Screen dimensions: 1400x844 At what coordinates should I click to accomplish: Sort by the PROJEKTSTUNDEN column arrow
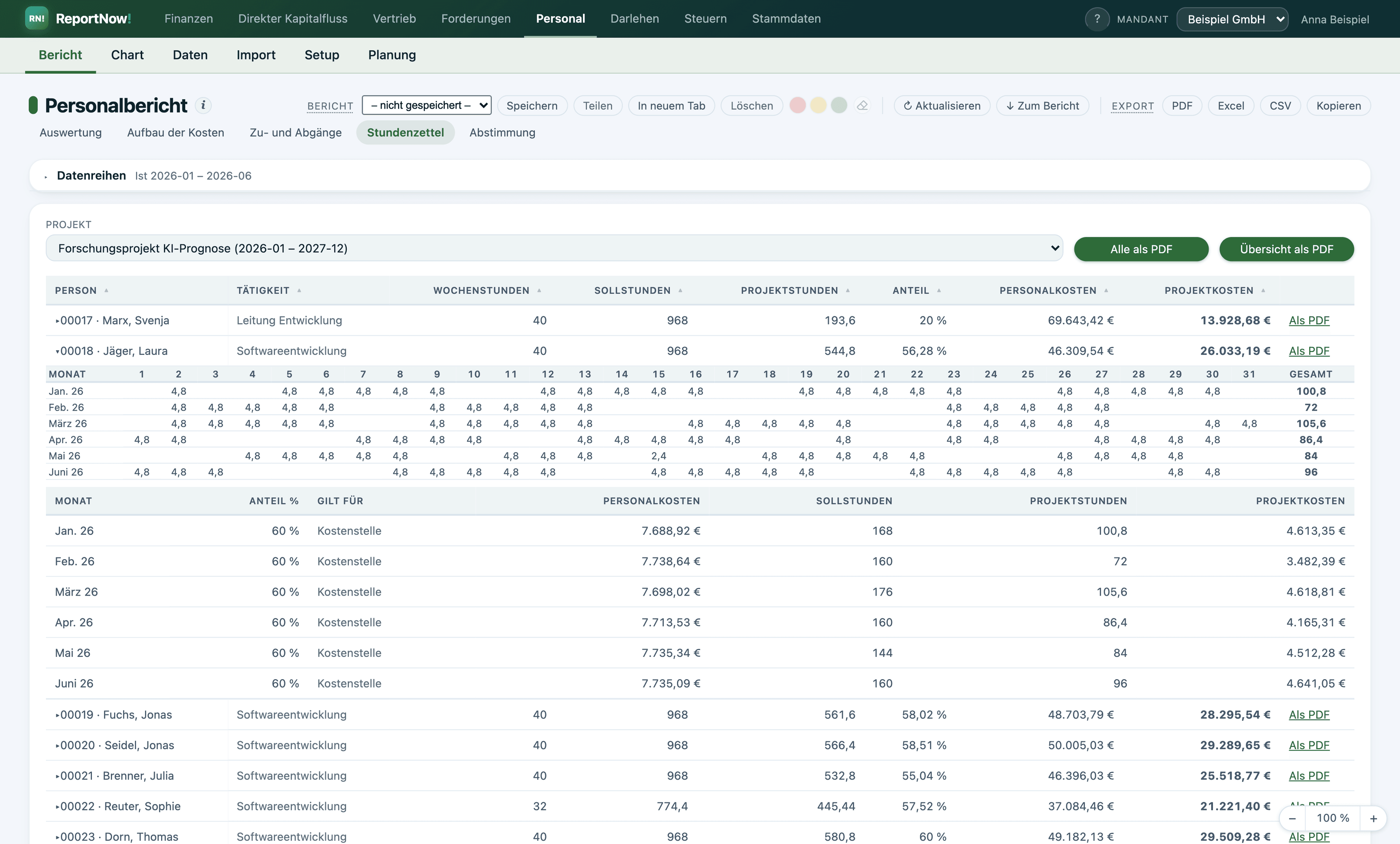847,290
